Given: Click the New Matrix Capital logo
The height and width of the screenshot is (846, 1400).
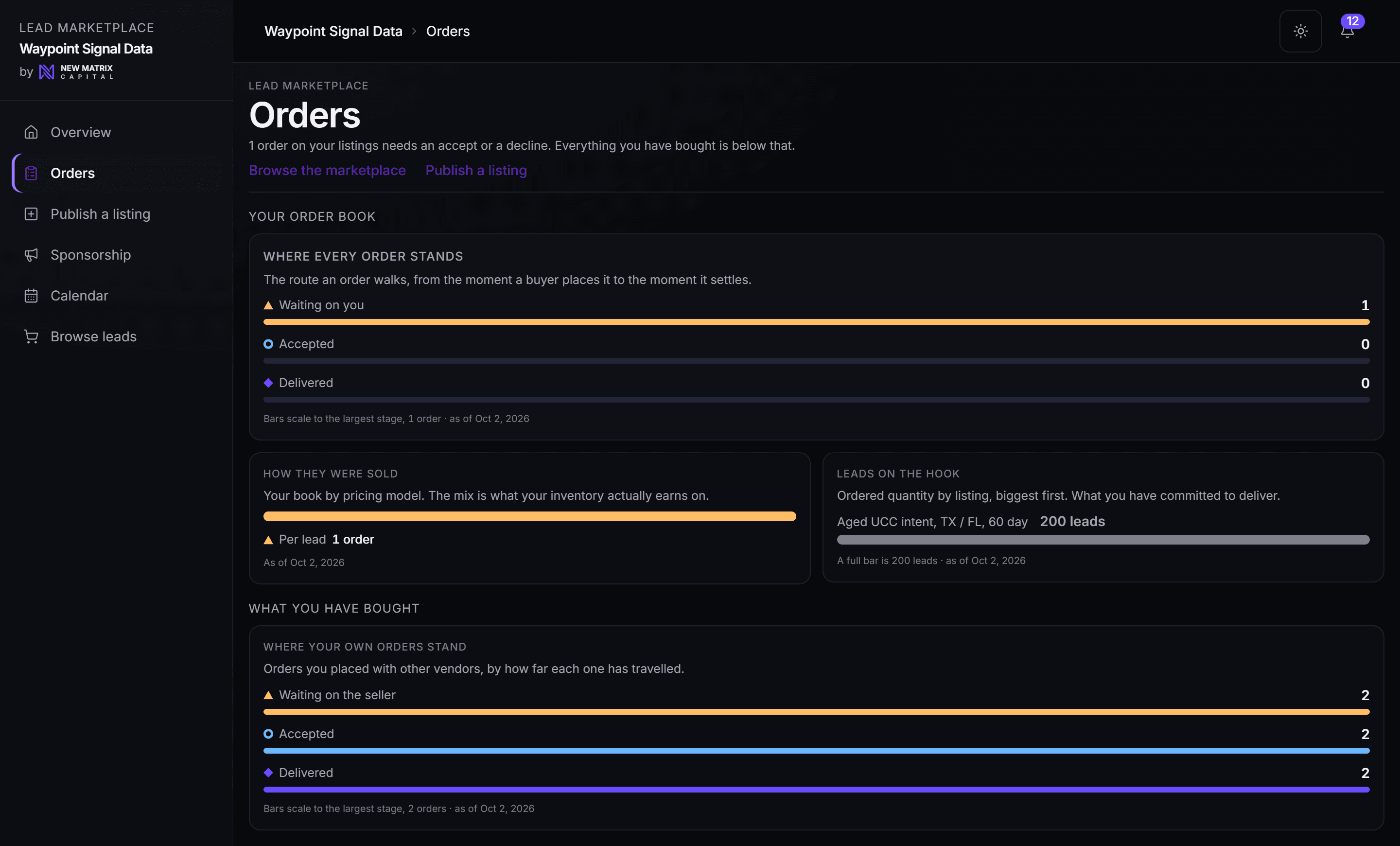Looking at the screenshot, I should [76, 71].
